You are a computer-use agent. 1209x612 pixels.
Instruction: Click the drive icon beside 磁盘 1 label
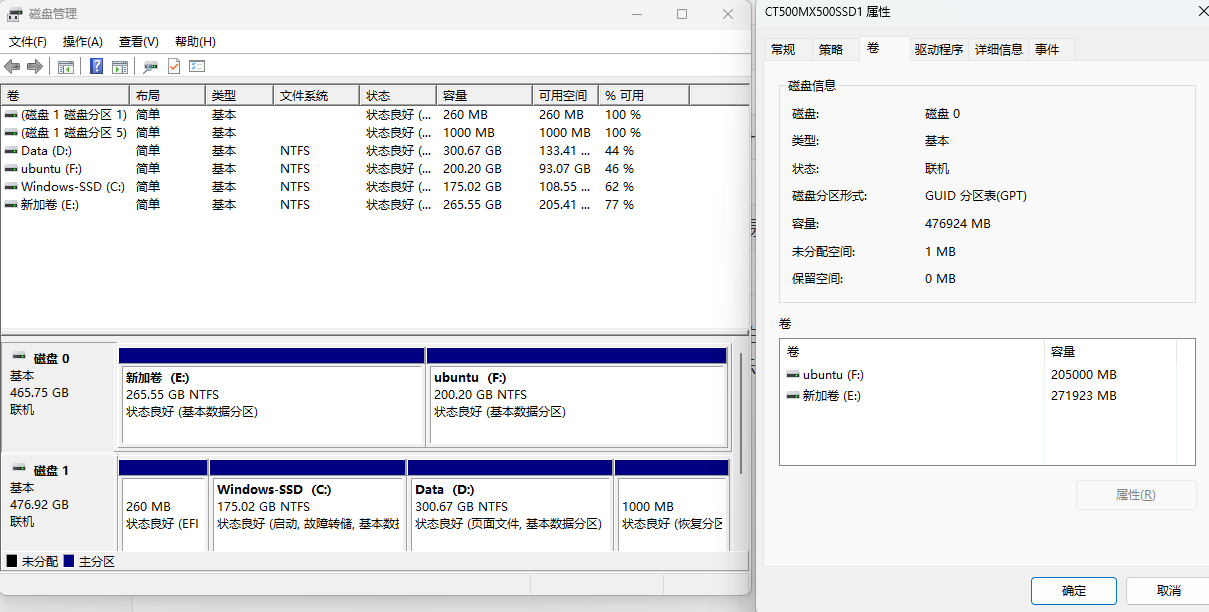pos(19,469)
